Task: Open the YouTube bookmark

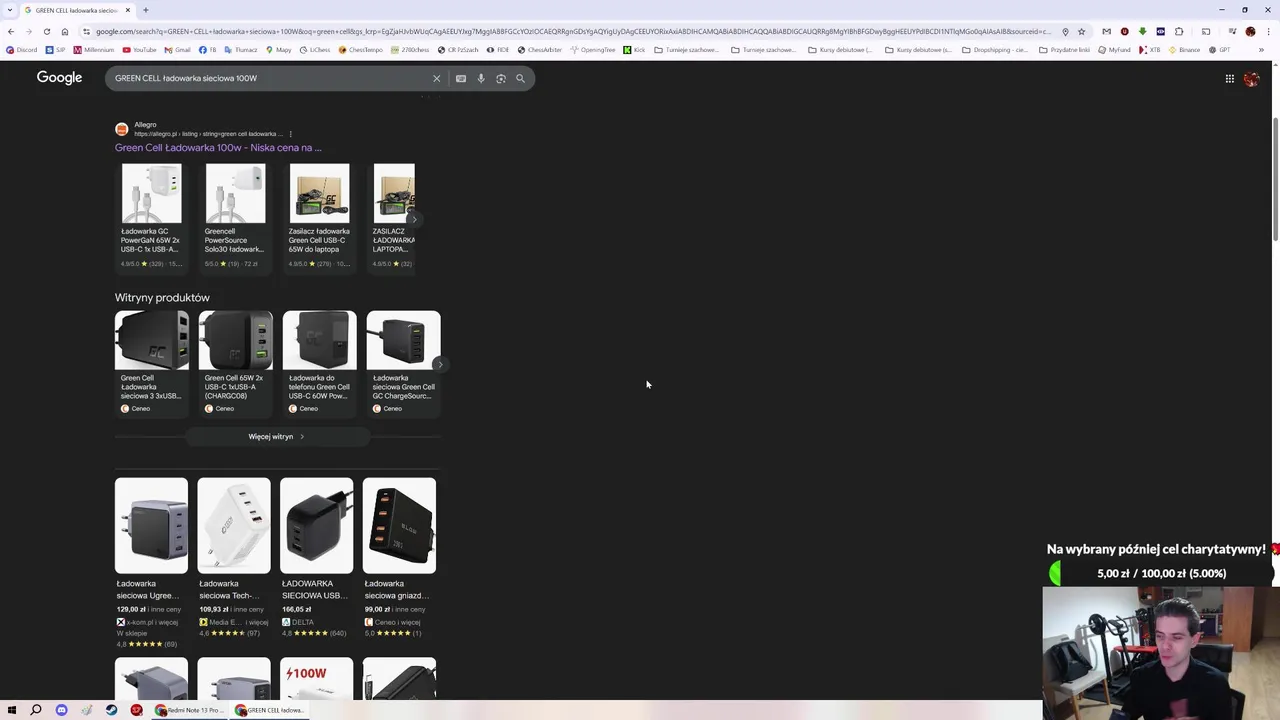Action: point(139,50)
